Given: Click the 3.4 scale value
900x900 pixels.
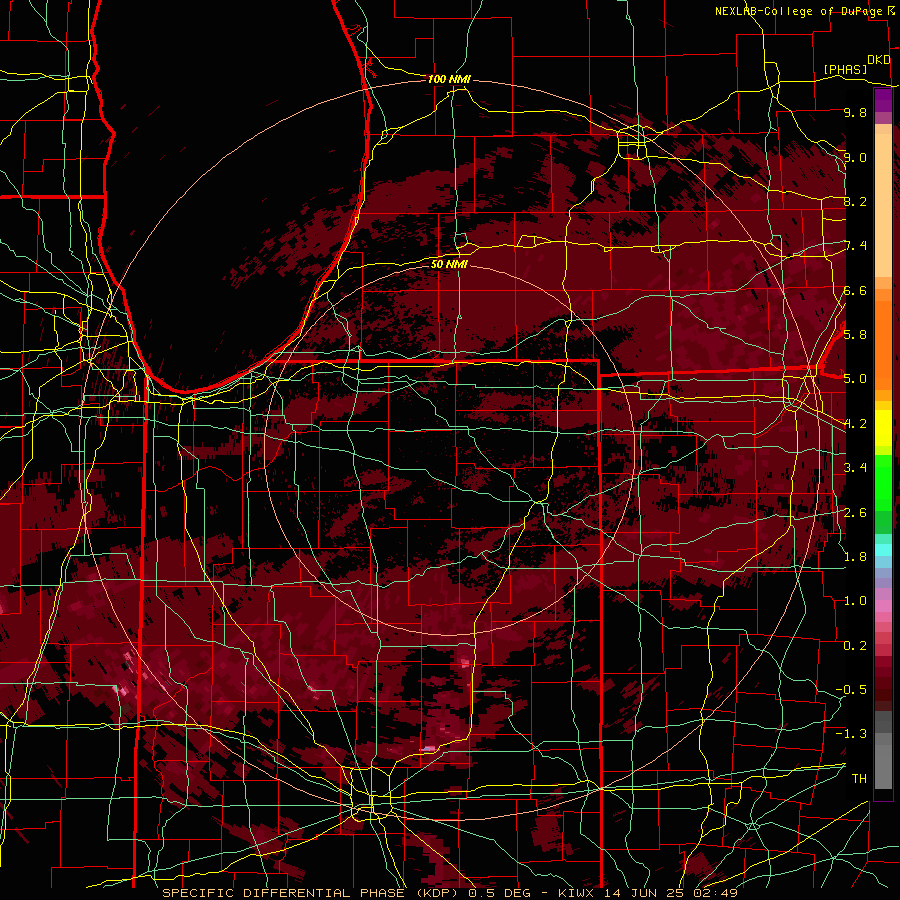Looking at the screenshot, I should 855,467.
